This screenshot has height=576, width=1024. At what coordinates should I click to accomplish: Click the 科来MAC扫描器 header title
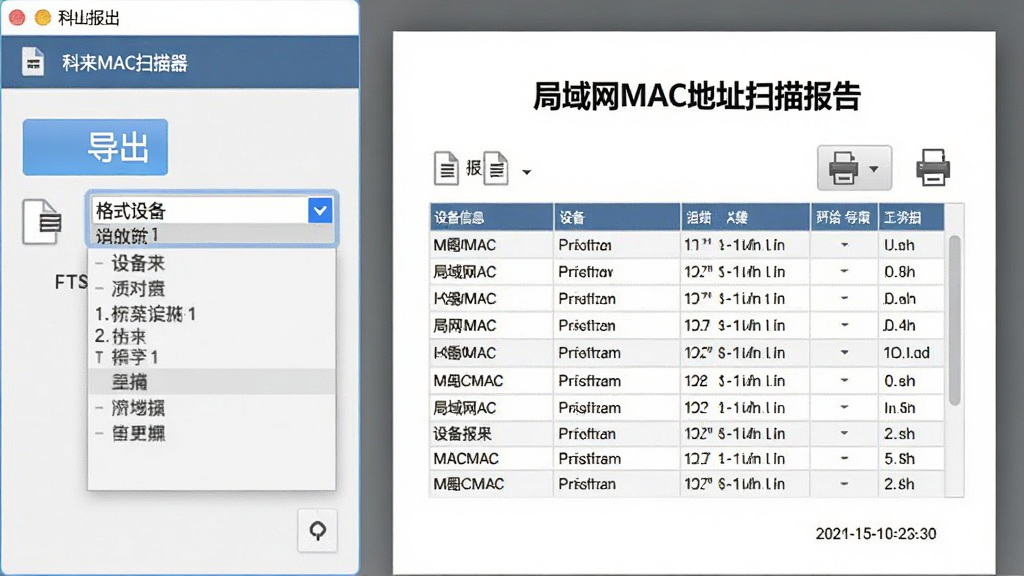tap(125, 63)
